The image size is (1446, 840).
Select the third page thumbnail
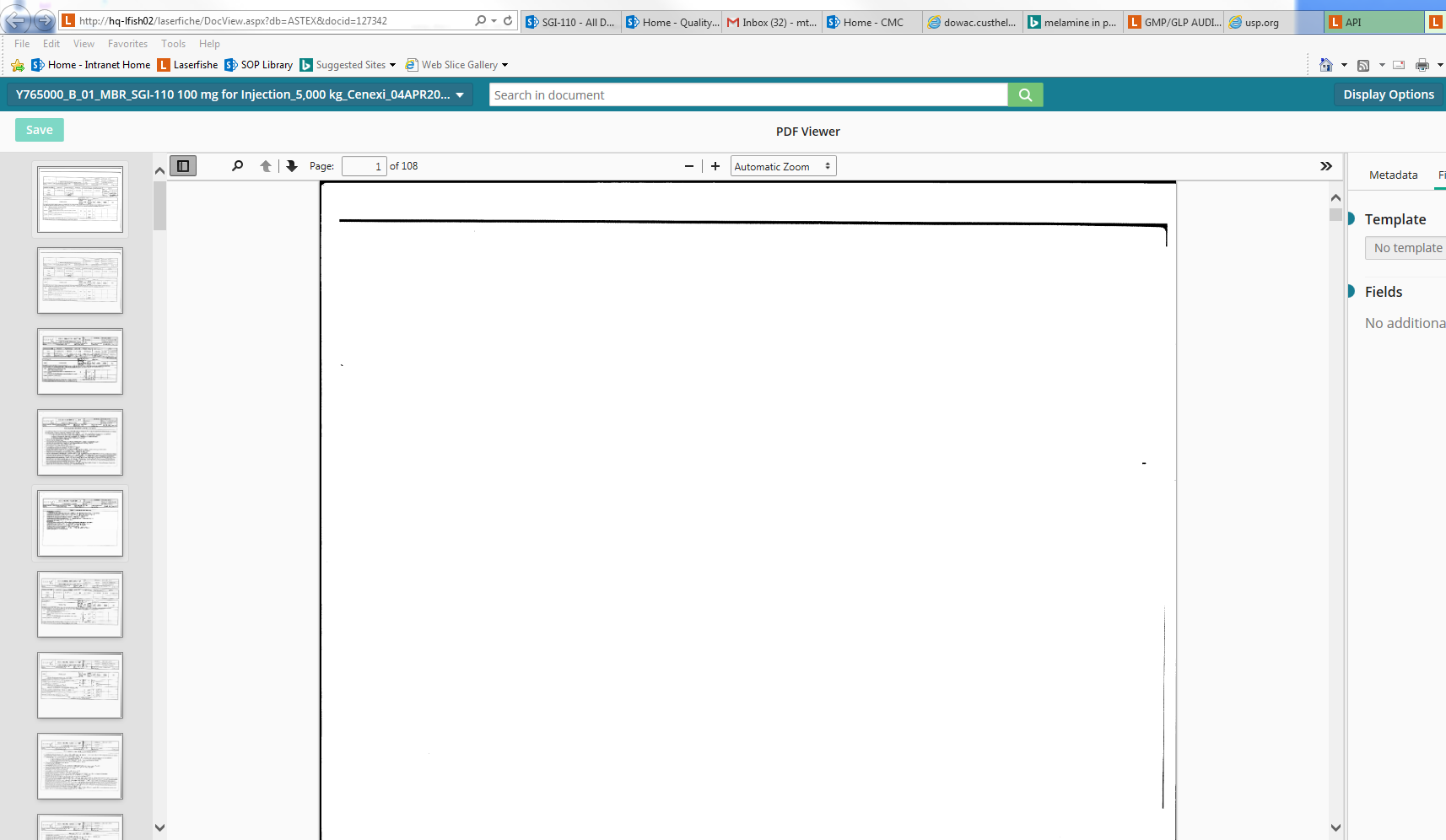tap(80, 361)
